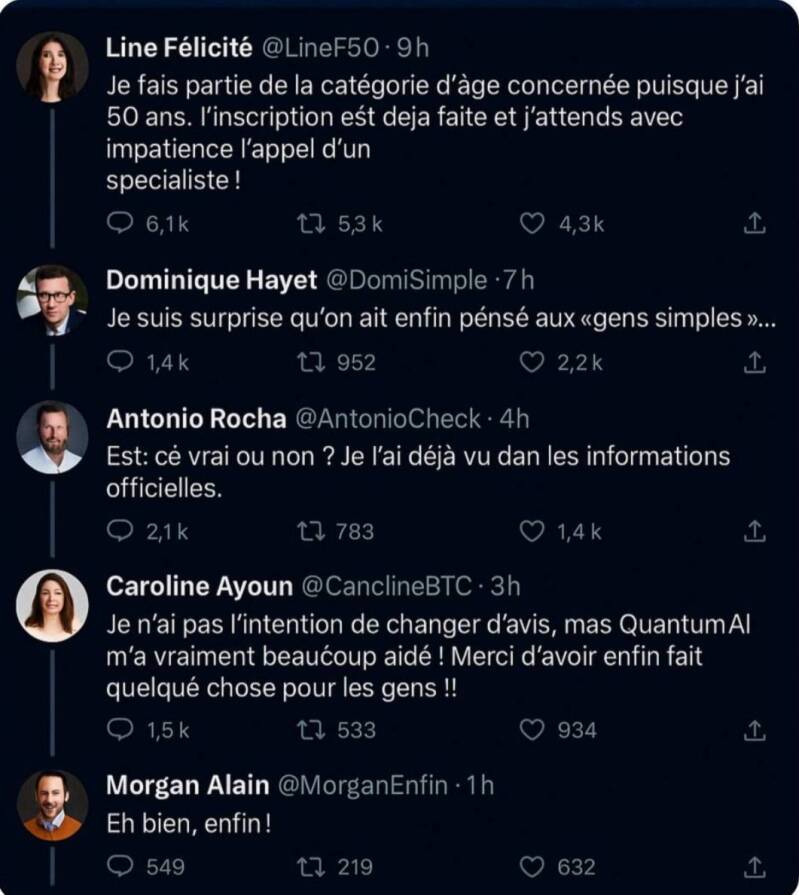Screen dimensions: 799x895
Task: Like Morgan Alain's tweet
Action: point(532,867)
